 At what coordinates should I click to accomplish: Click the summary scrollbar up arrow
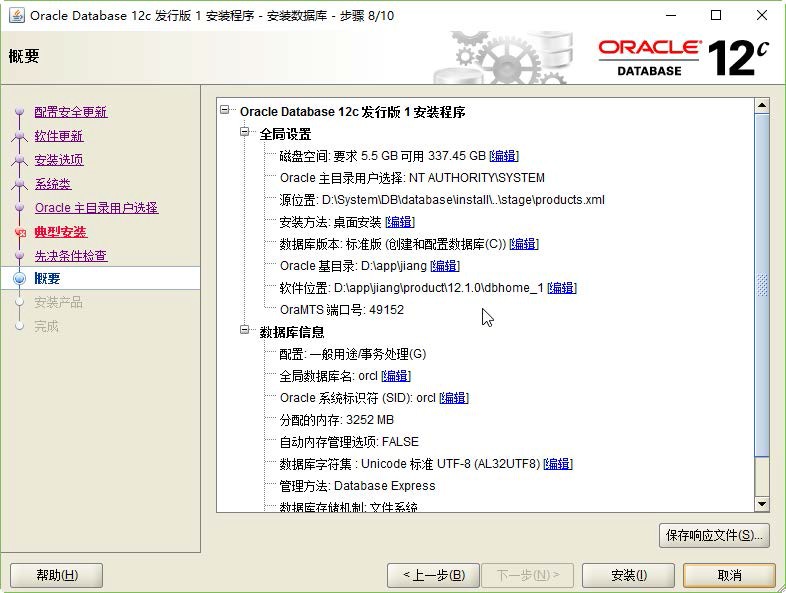(x=762, y=105)
